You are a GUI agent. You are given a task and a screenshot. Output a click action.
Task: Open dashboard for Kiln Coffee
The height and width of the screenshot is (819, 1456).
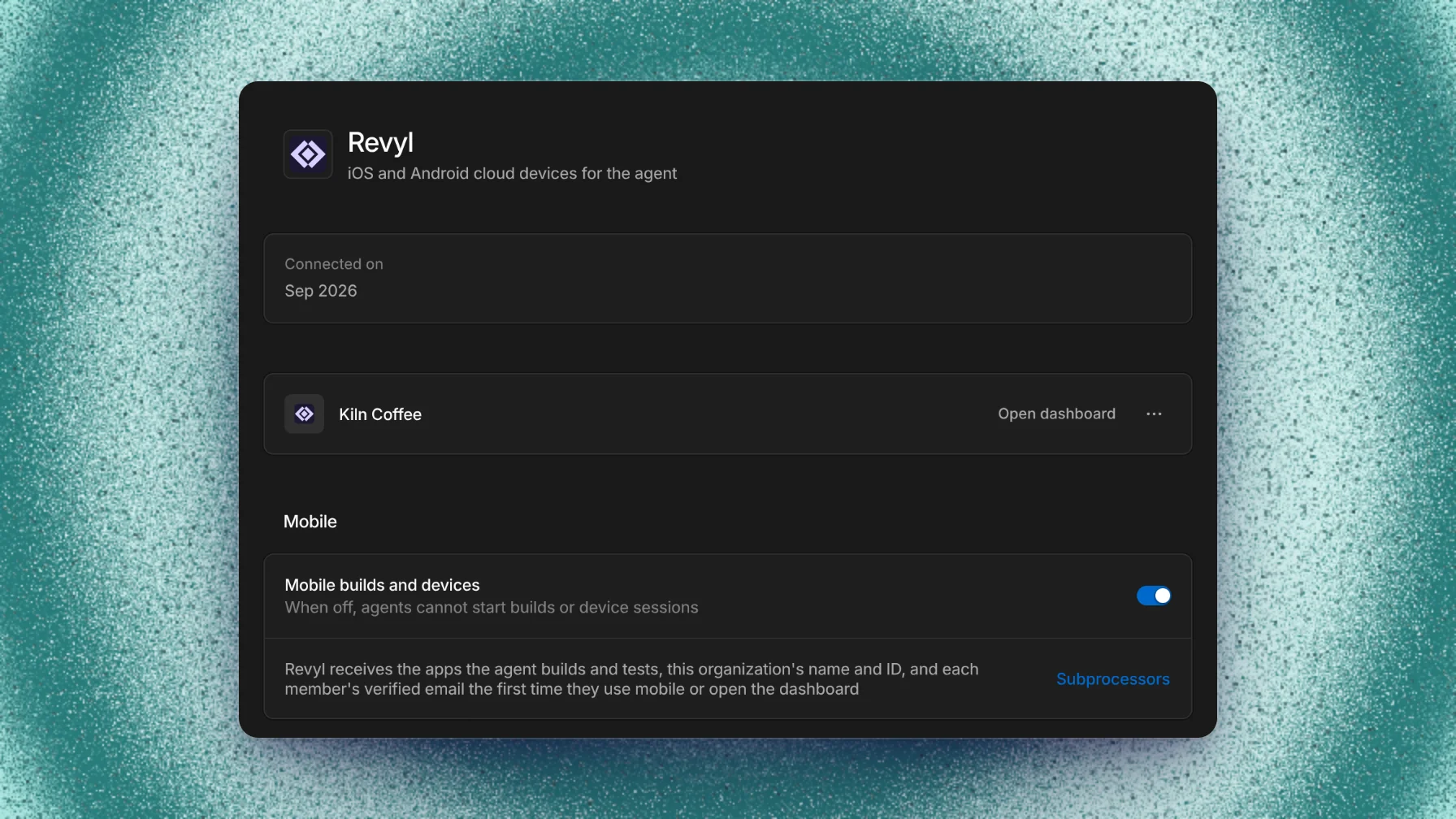[x=1056, y=414]
